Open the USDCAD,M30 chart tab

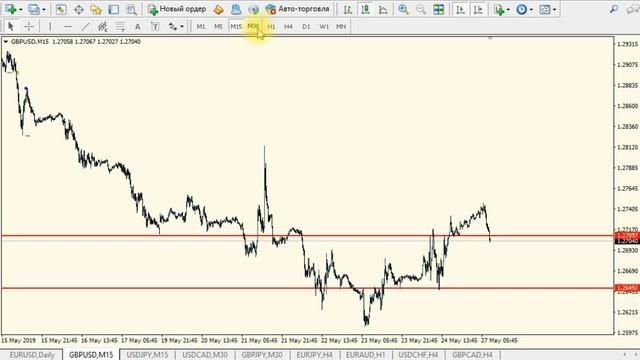(204, 355)
